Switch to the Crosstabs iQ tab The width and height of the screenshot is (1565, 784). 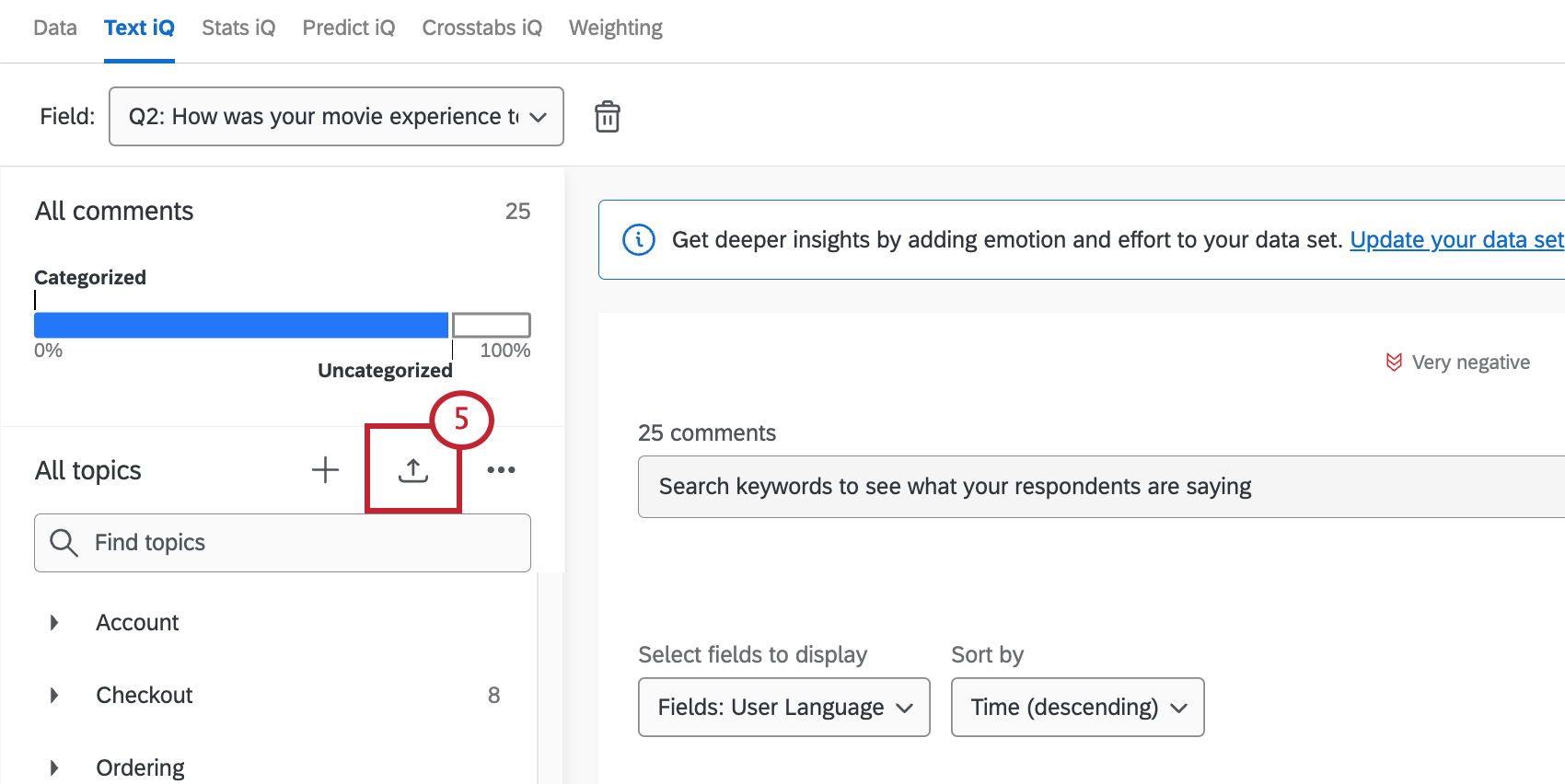[481, 28]
